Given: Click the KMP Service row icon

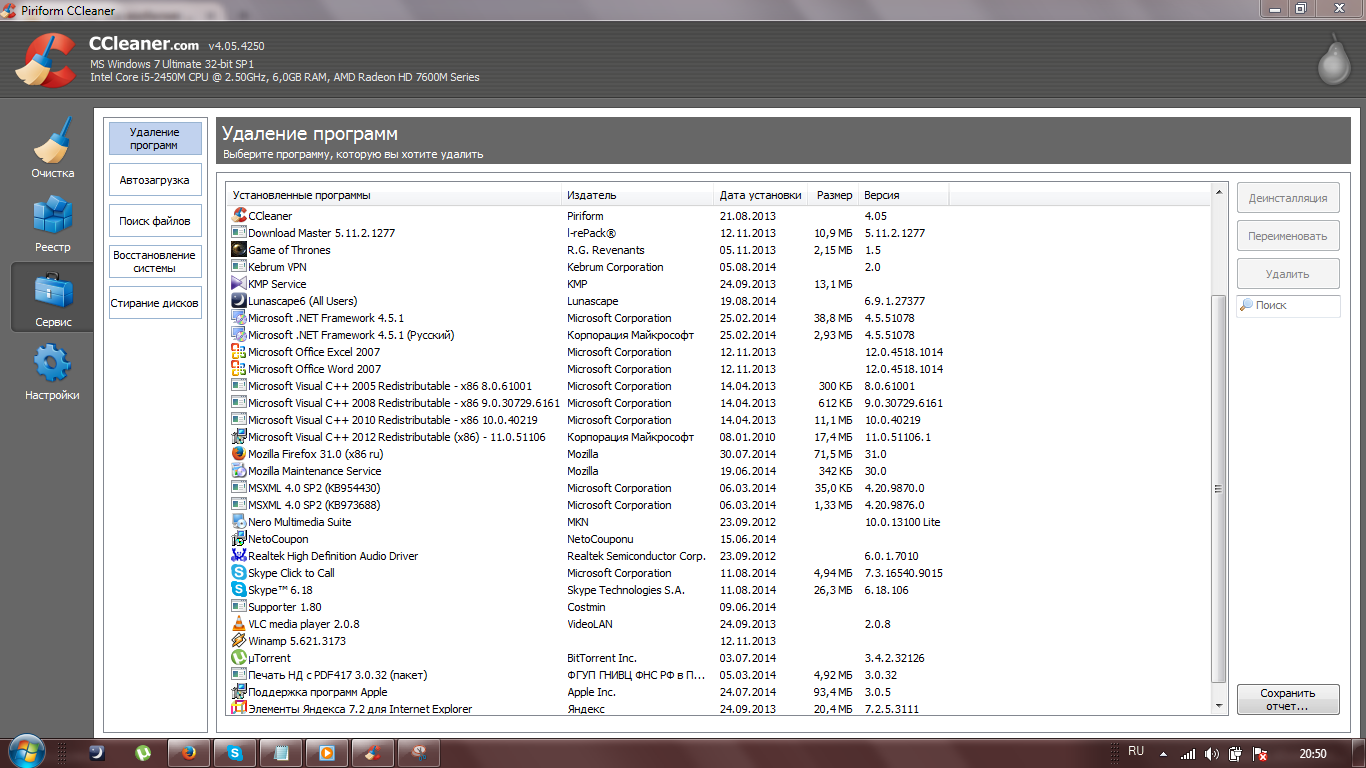Looking at the screenshot, I should click(x=239, y=284).
